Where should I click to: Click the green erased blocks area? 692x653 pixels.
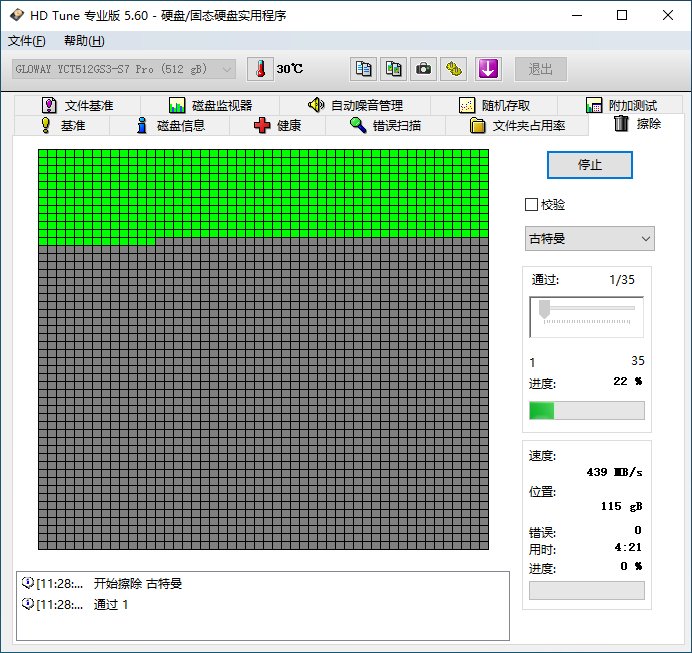tap(263, 193)
